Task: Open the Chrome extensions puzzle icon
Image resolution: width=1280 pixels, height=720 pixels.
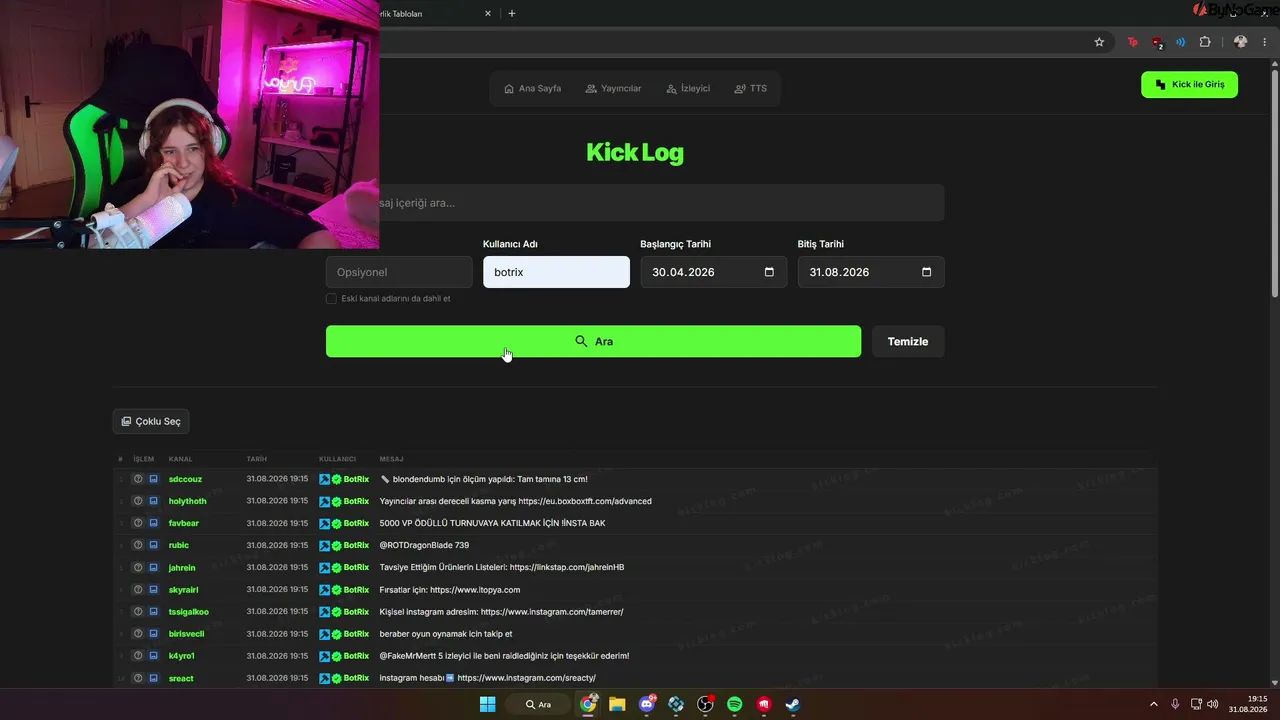Action: [1205, 42]
